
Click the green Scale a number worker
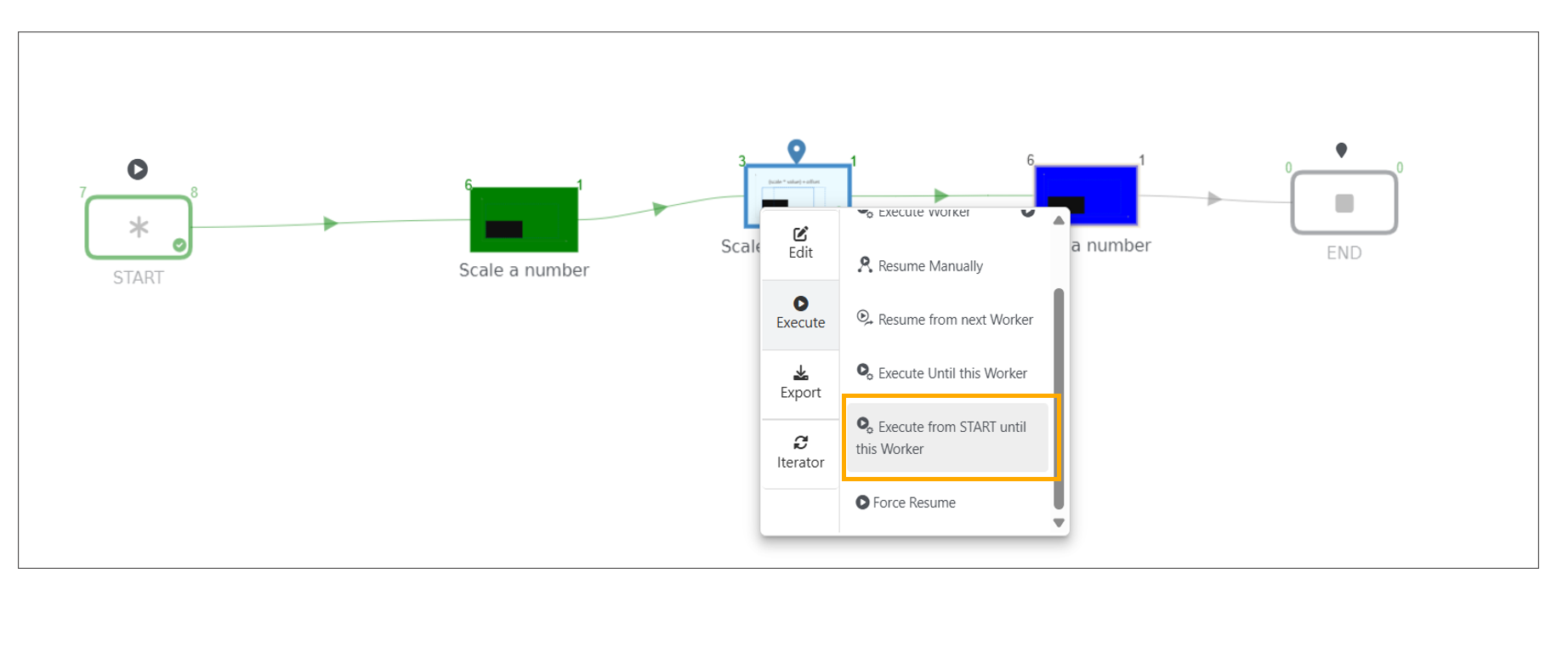pyautogui.click(x=524, y=219)
